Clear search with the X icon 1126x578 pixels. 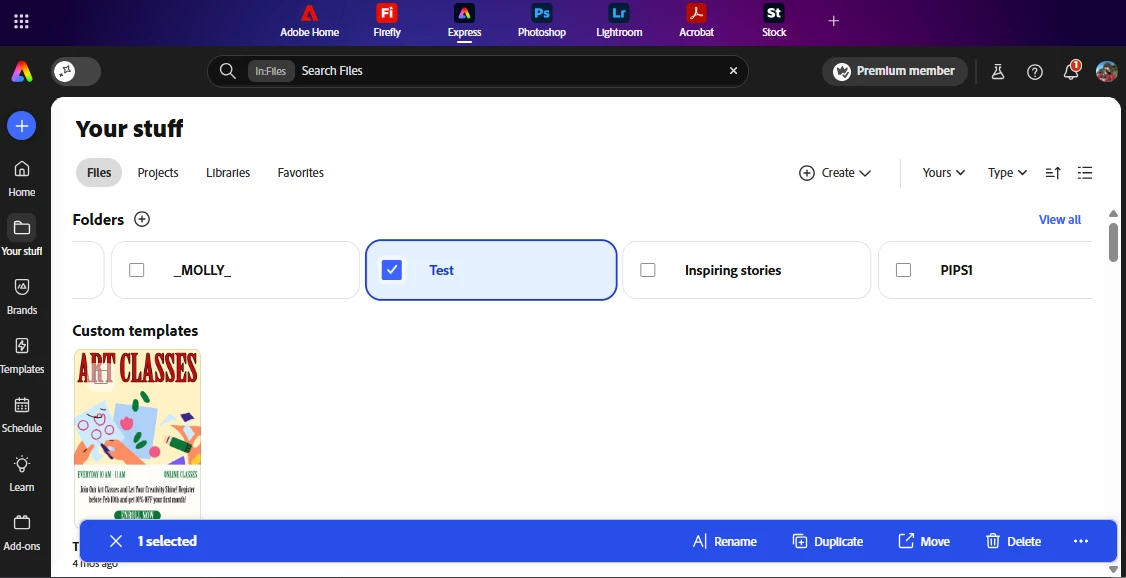pyautogui.click(x=733, y=71)
